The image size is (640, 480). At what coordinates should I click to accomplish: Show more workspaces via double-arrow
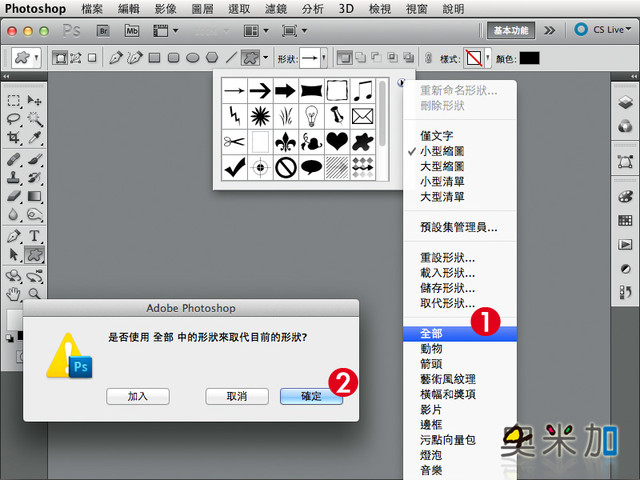click(x=550, y=30)
